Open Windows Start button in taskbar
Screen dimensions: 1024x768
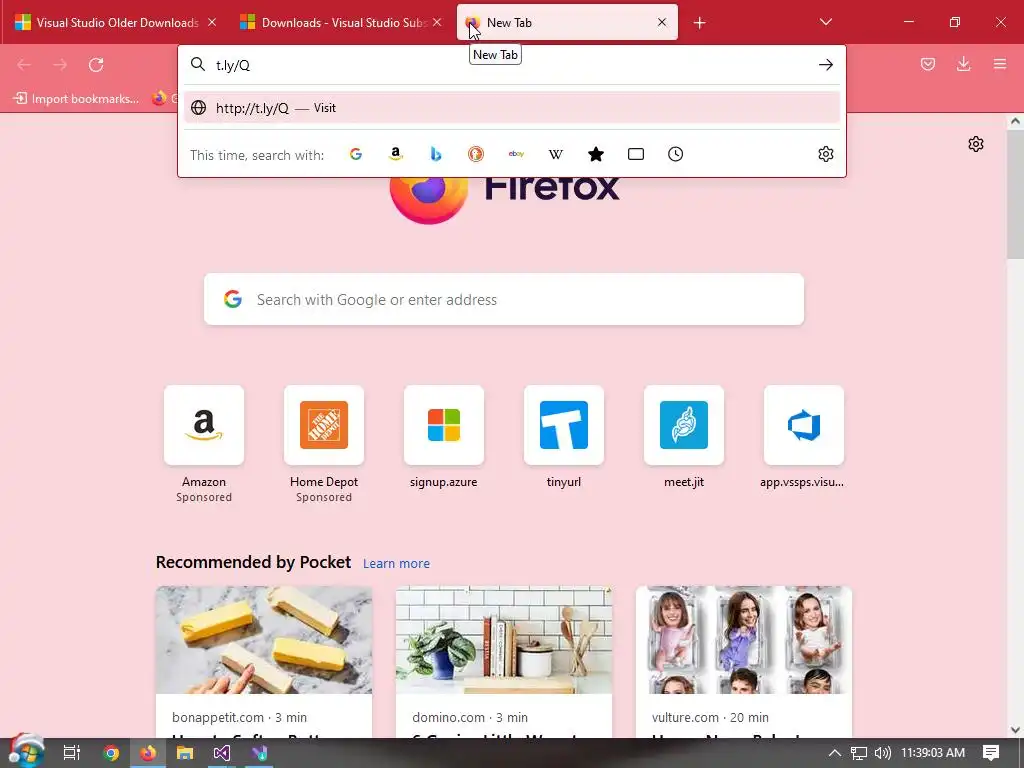click(26, 753)
